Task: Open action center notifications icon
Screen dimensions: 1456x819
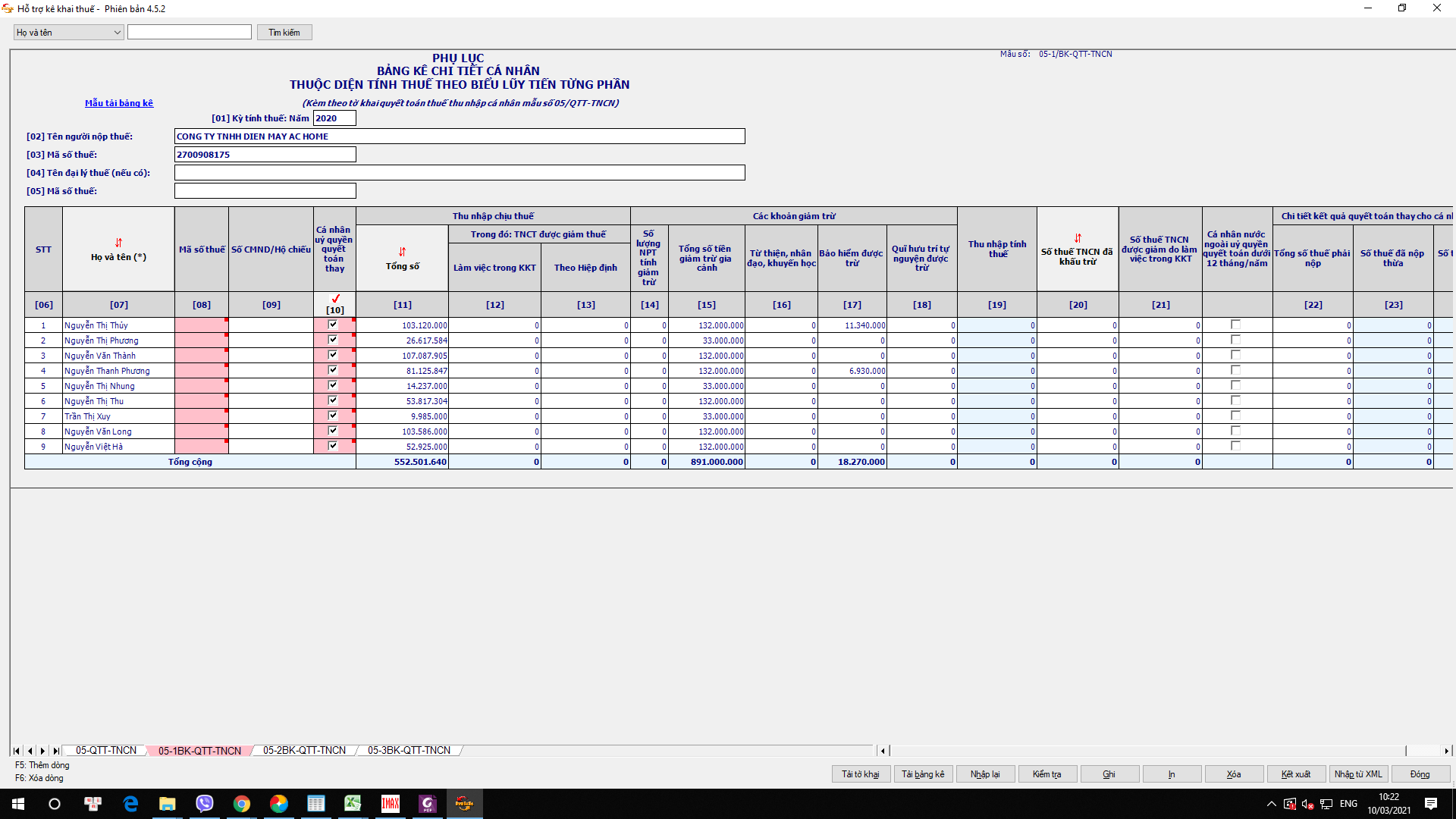Action: [1431, 804]
